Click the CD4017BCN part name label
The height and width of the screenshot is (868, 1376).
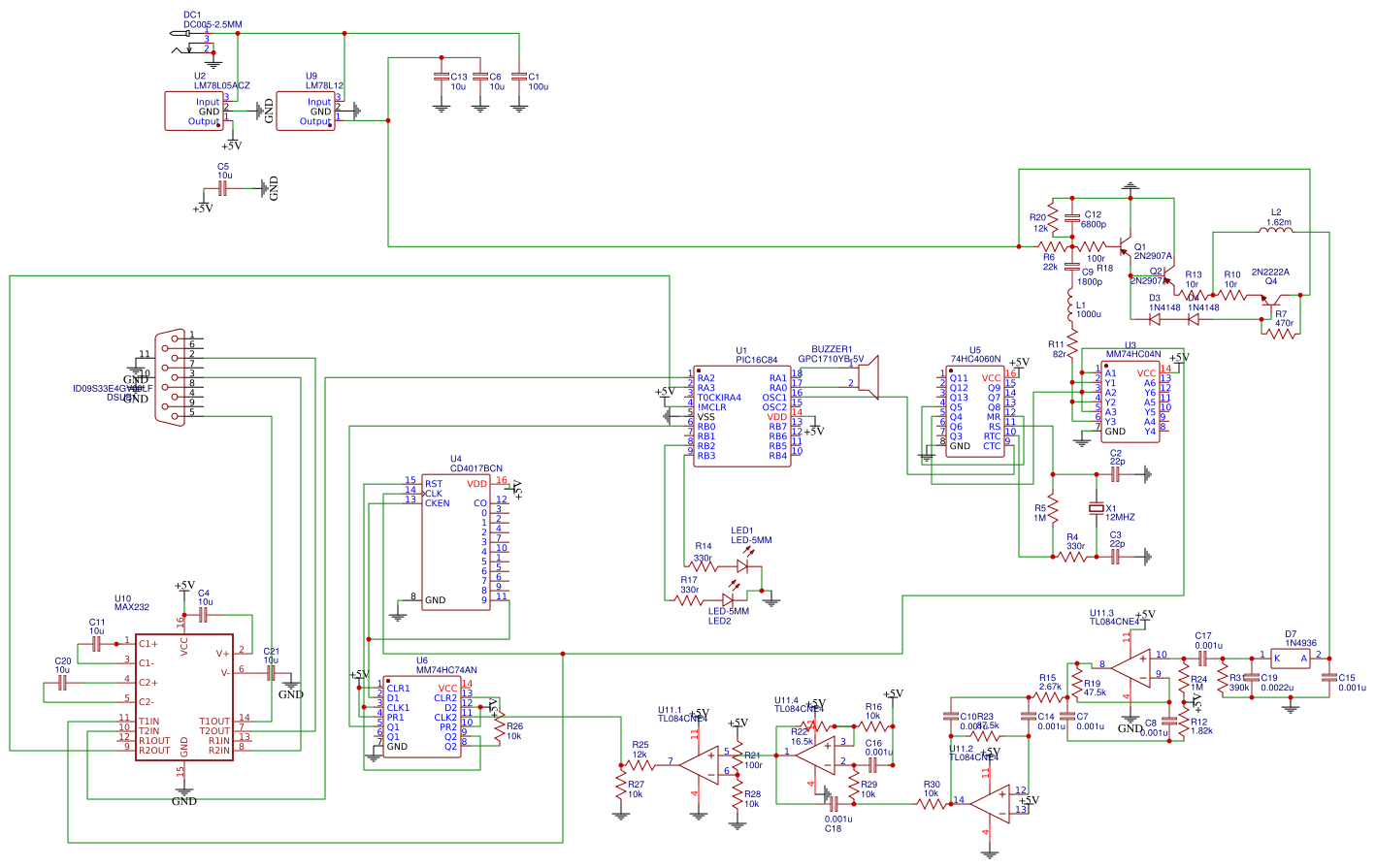click(476, 468)
